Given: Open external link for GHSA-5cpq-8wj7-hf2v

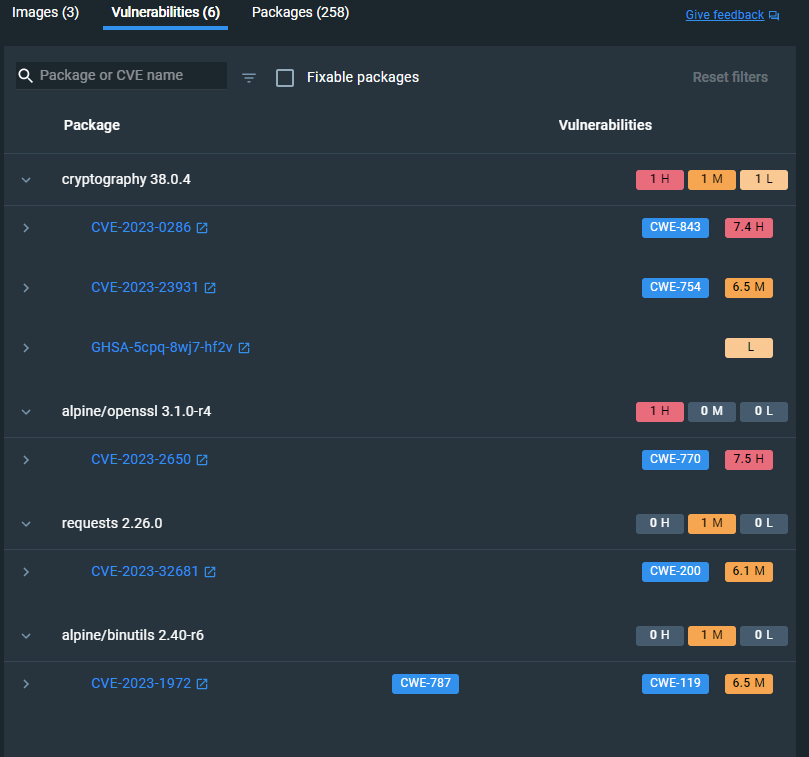Looking at the screenshot, I should (244, 348).
